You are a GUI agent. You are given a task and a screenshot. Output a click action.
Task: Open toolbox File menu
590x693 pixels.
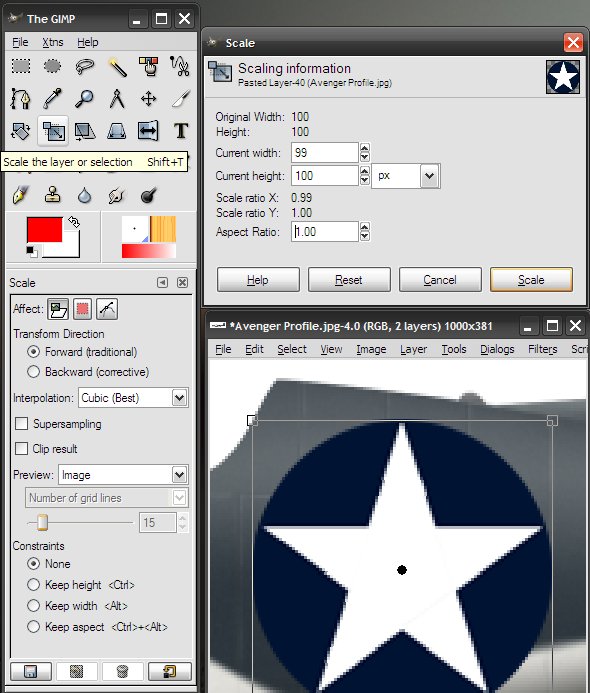(x=20, y=42)
